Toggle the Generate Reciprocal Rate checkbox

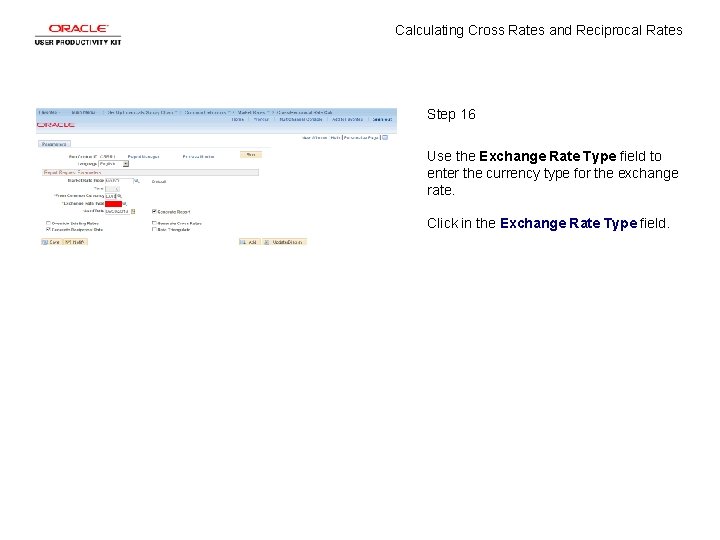tap(48, 229)
